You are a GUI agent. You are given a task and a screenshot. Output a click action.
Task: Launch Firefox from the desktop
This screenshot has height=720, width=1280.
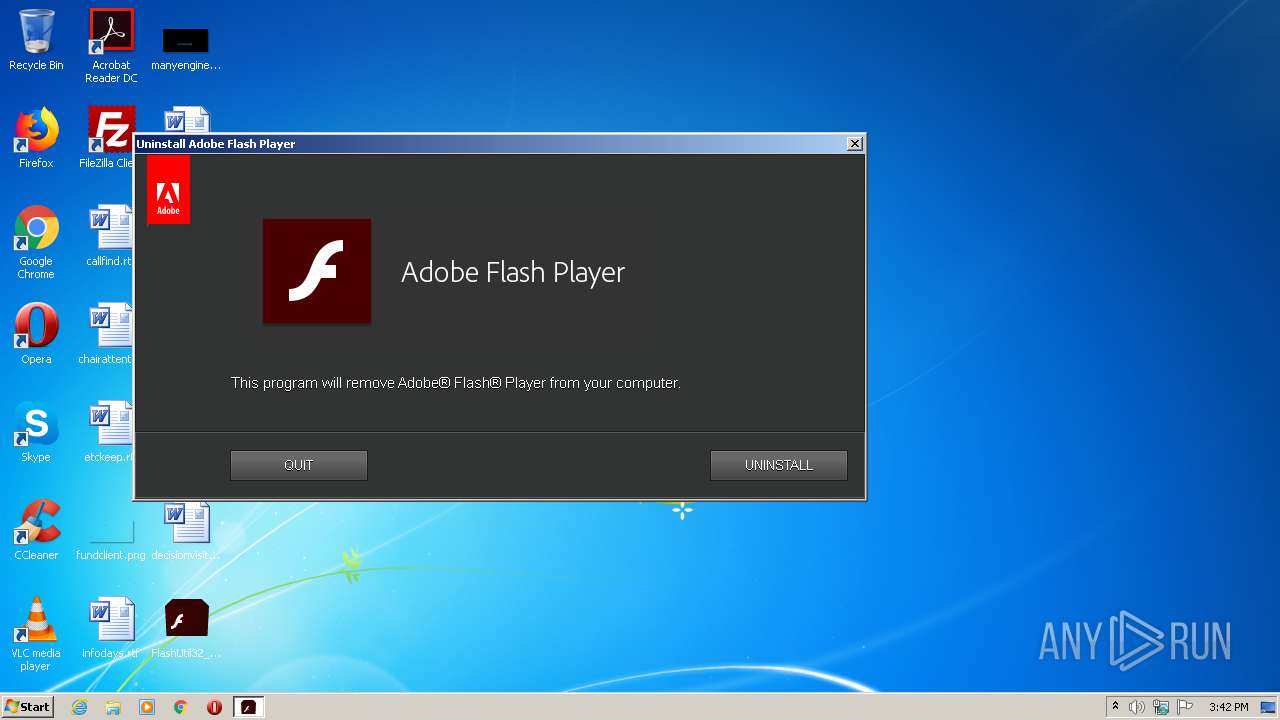point(36,138)
